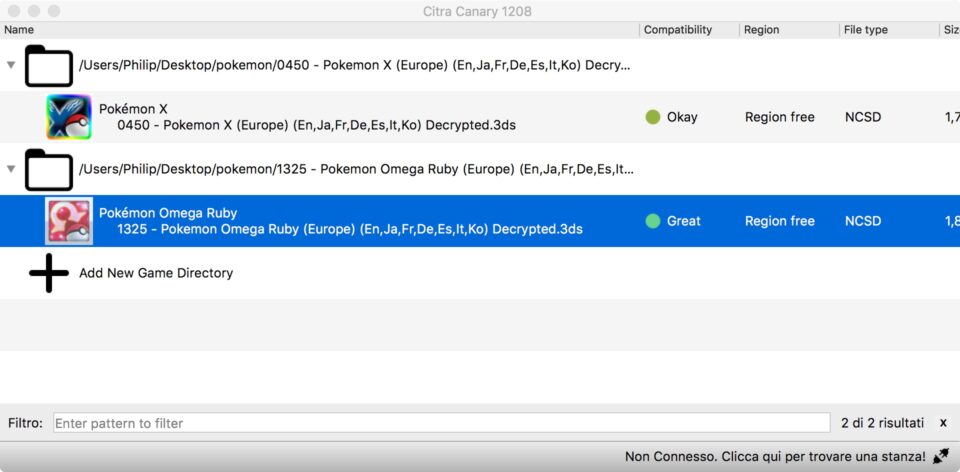This screenshot has width=960, height=472.
Task: Click the Citra Canary 1208 window title
Action: [477, 11]
